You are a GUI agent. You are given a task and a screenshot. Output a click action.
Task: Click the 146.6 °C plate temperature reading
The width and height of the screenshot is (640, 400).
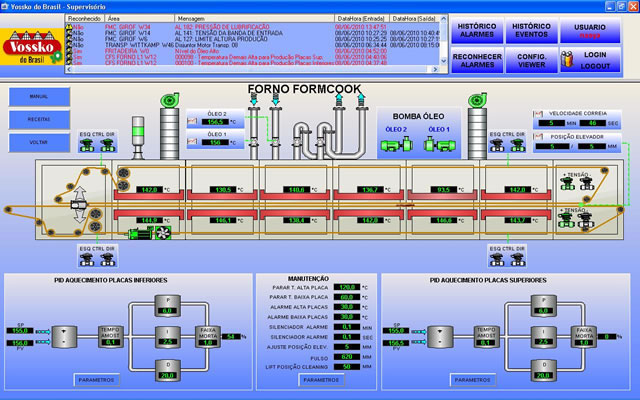click(444, 220)
